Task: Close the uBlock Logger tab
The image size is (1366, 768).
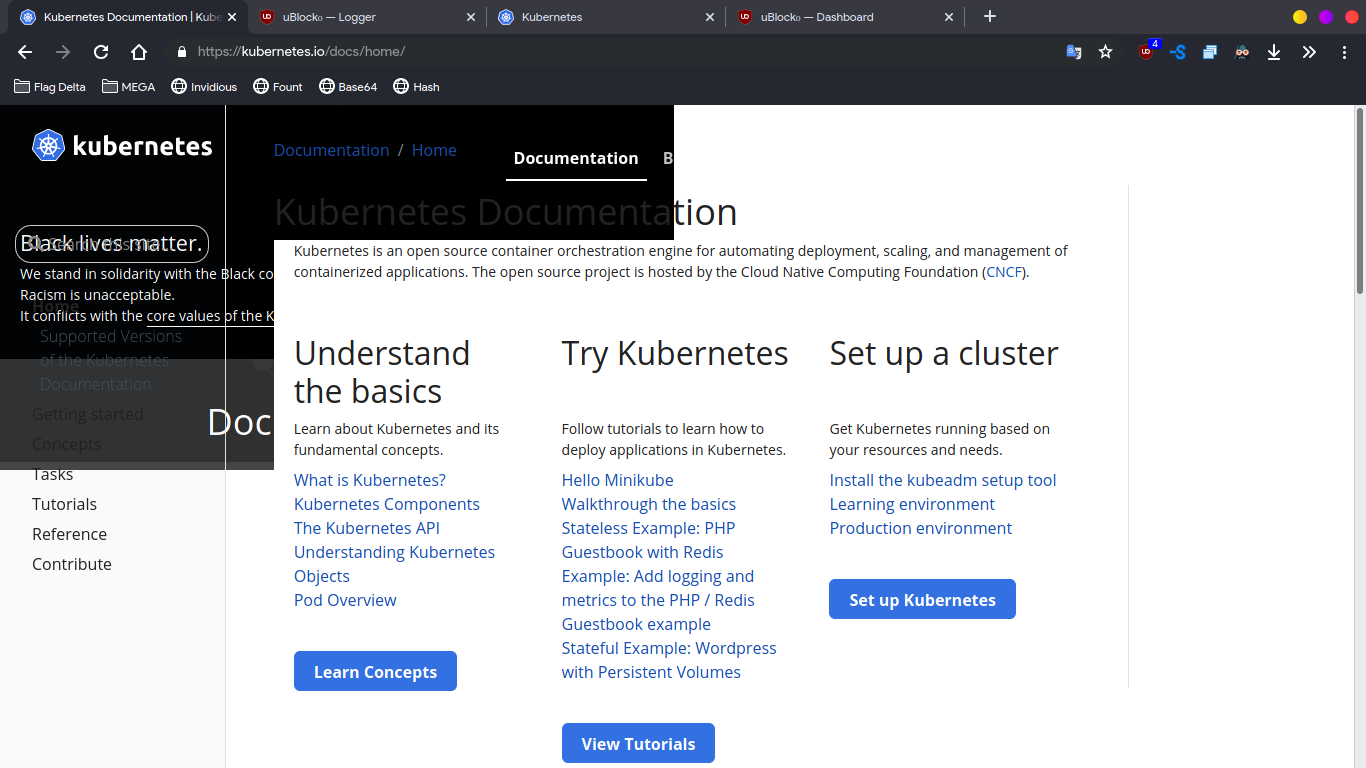Action: click(x=471, y=17)
